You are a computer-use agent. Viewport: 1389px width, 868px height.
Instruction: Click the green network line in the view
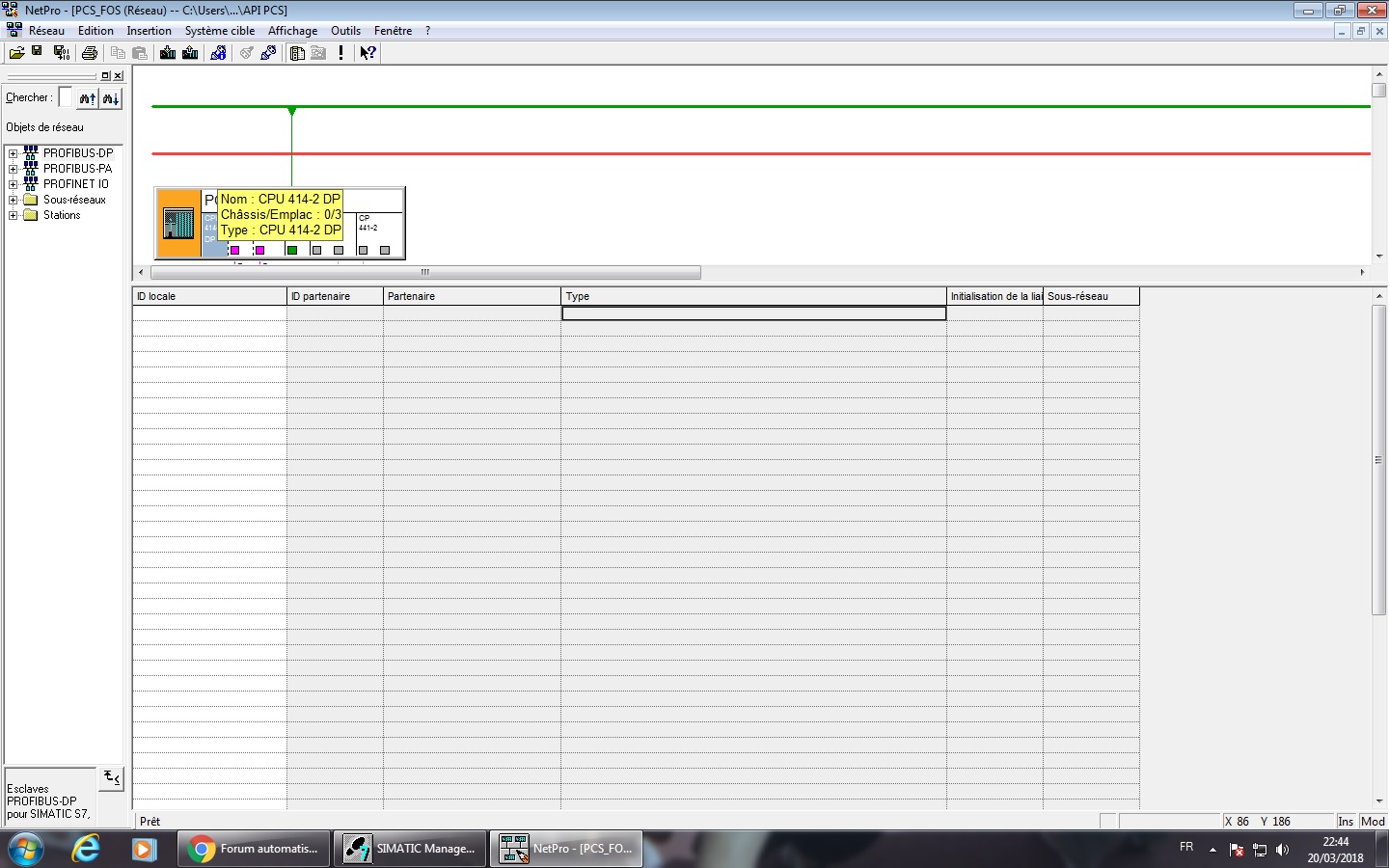click(760, 106)
